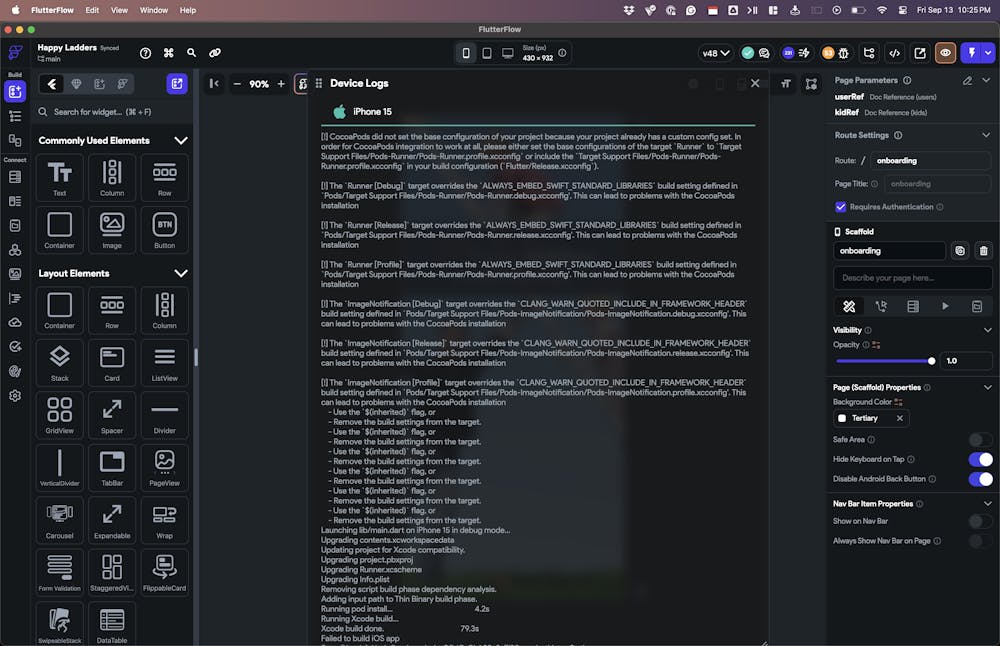Collapse the Page Parameters section
This screenshot has height=646, width=1000.
[986, 80]
